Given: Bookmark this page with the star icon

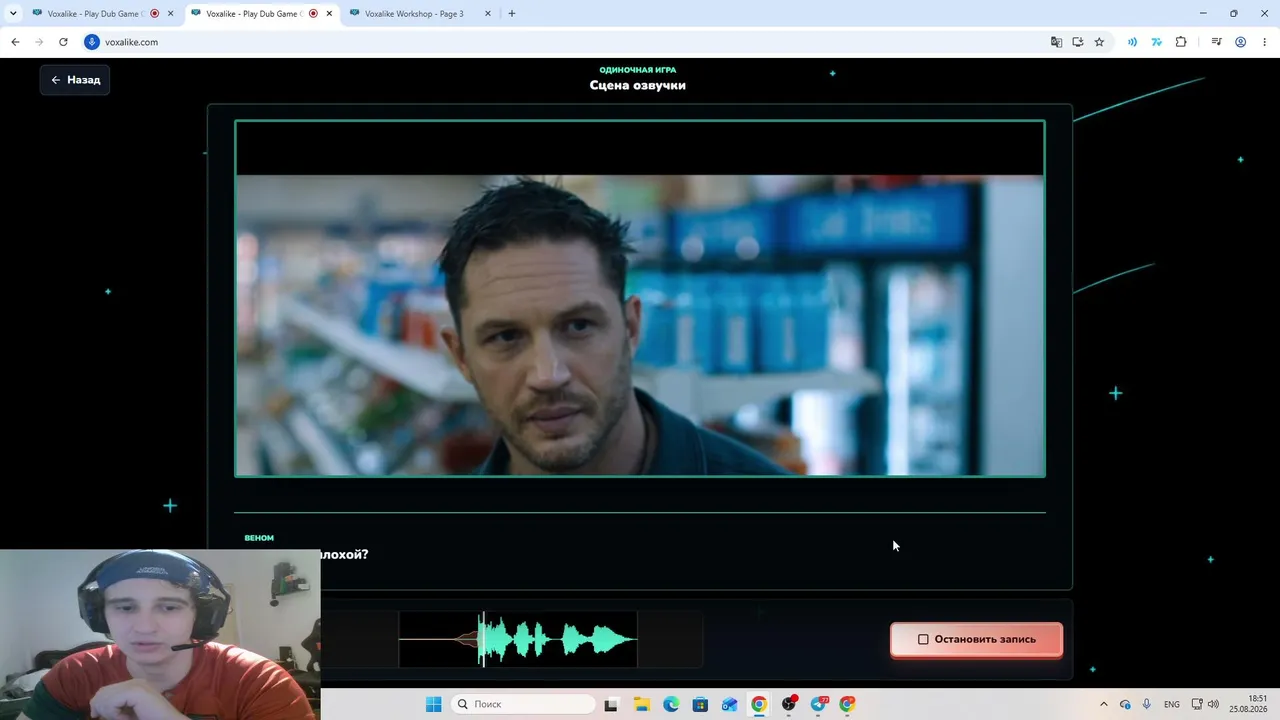Looking at the screenshot, I should 1099,42.
